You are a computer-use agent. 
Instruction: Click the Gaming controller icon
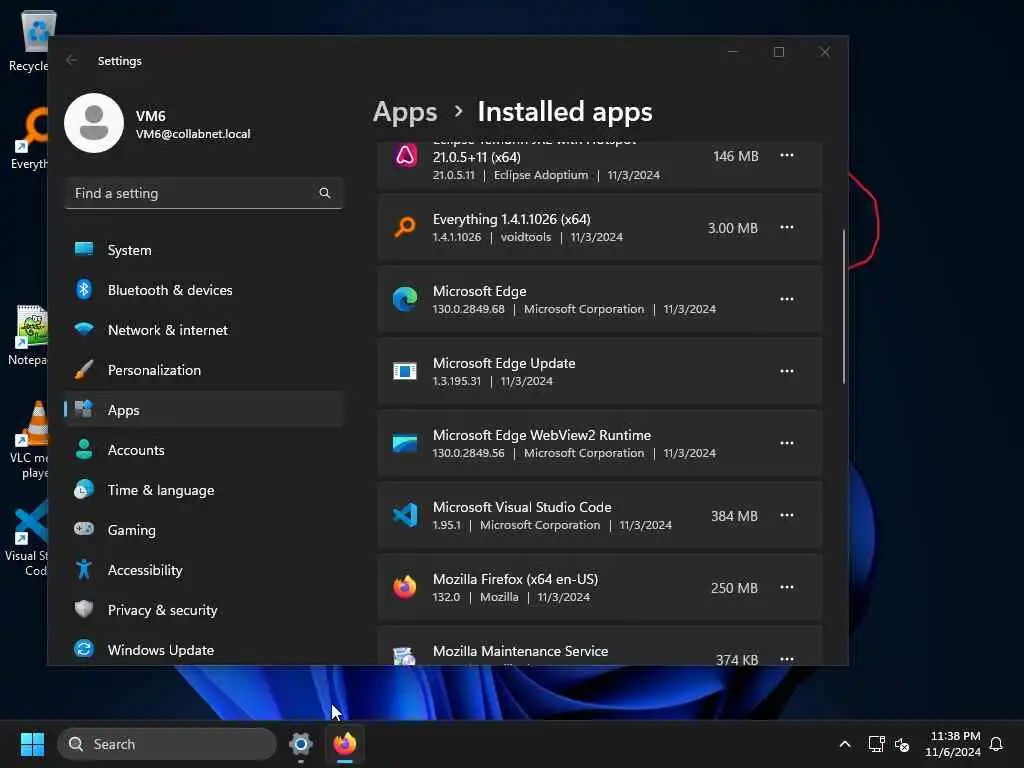coord(84,528)
